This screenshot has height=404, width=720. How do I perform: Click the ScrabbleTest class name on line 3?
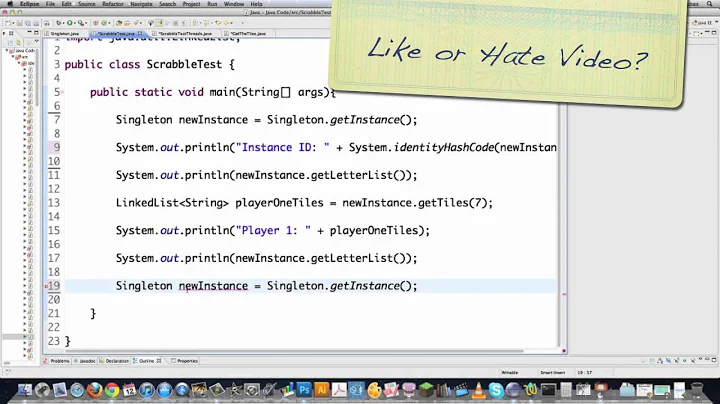(184, 64)
